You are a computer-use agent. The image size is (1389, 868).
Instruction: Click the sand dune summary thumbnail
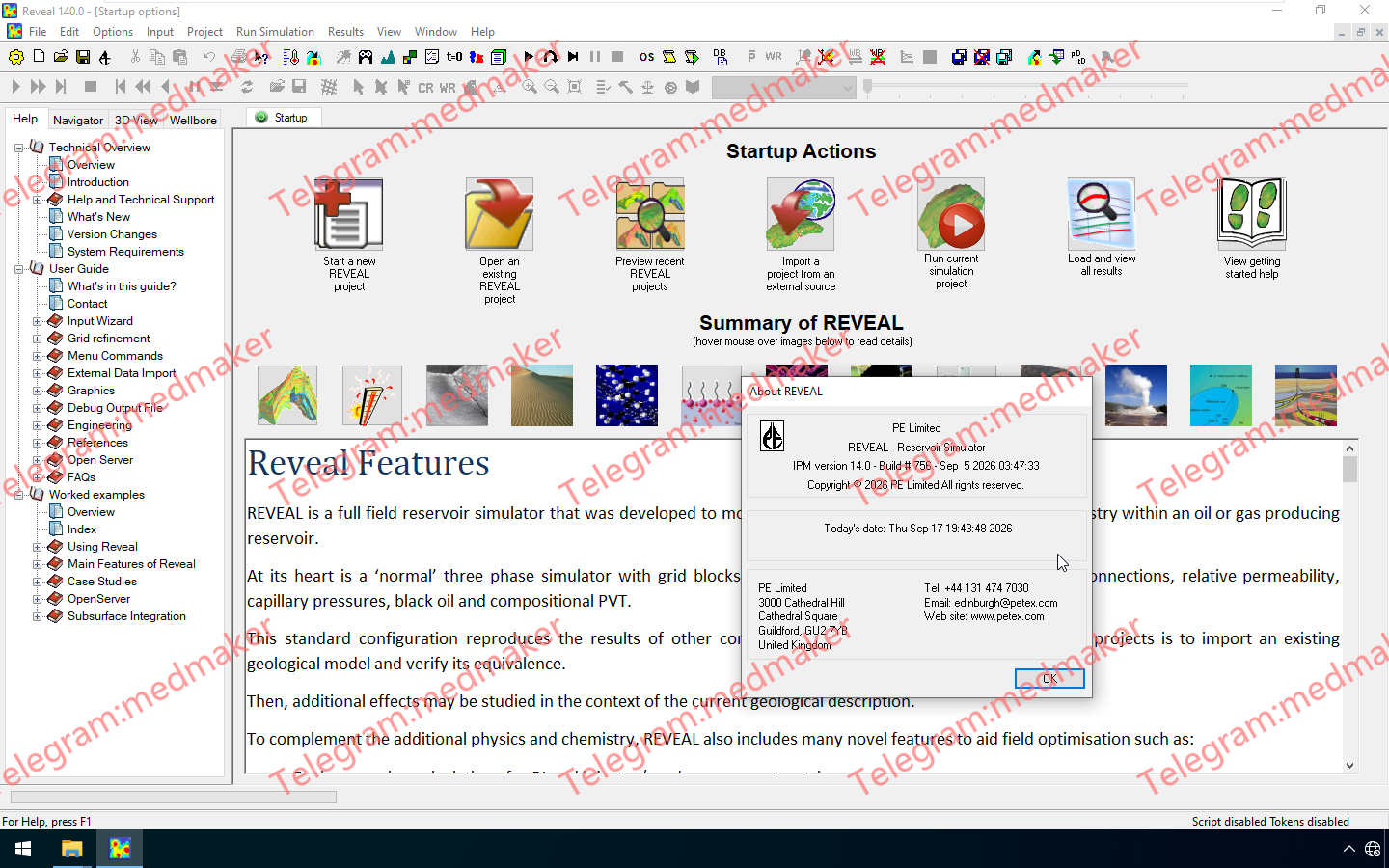tap(542, 395)
